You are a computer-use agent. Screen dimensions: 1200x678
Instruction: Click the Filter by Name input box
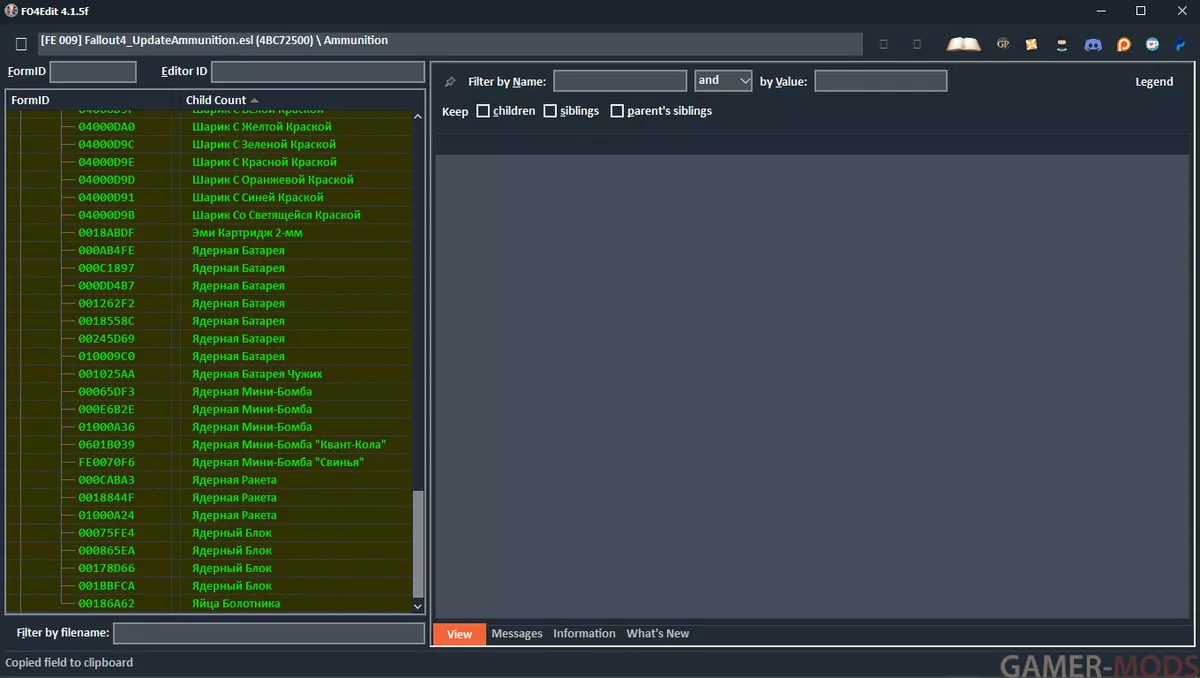coord(620,81)
